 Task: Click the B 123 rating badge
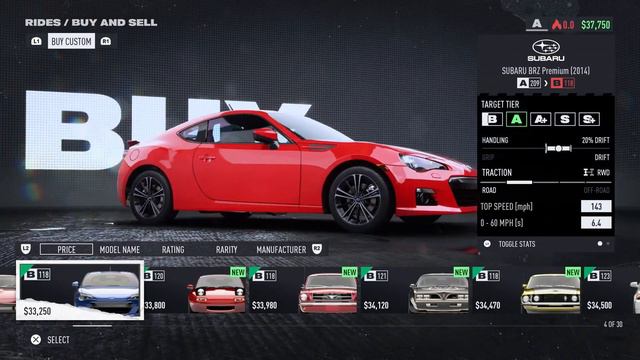(x=599, y=276)
